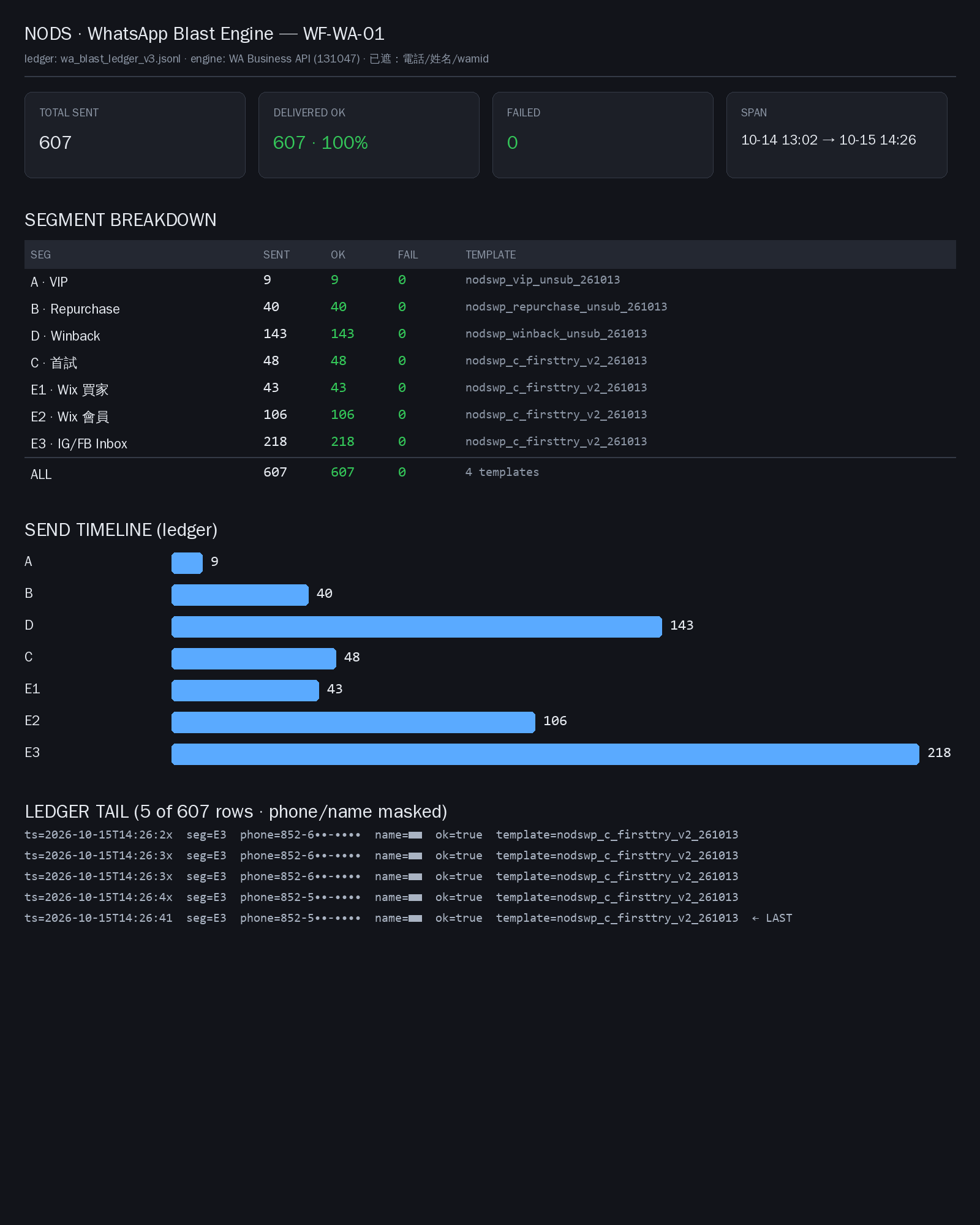The image size is (980, 1225).
Task: Select the 'E2 · Wix 會員' segment row label
Action: click(x=70, y=417)
